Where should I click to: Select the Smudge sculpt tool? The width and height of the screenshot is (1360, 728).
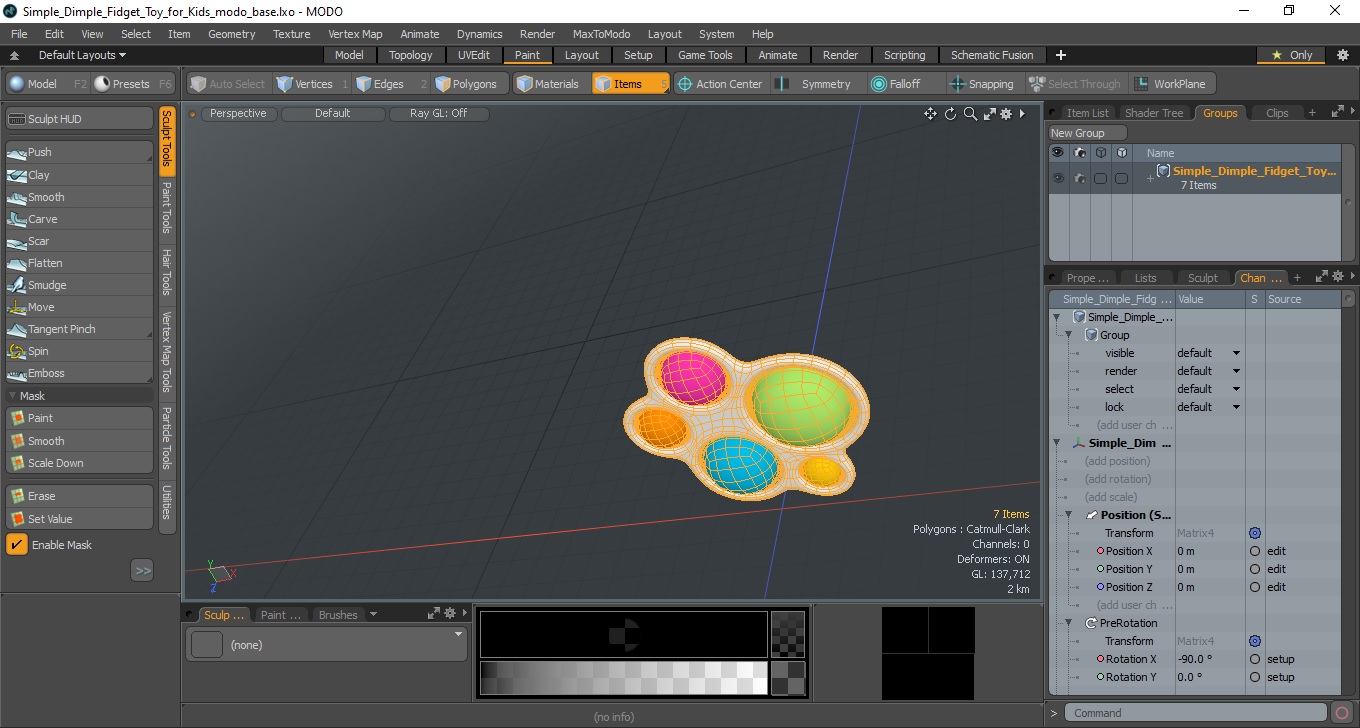[x=79, y=285]
